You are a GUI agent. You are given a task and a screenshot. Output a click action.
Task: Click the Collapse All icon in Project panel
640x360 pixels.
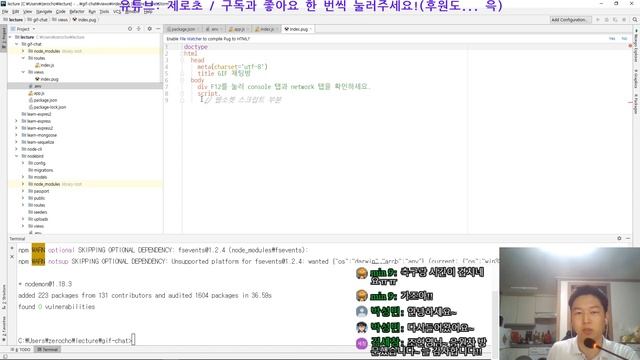click(139, 29)
